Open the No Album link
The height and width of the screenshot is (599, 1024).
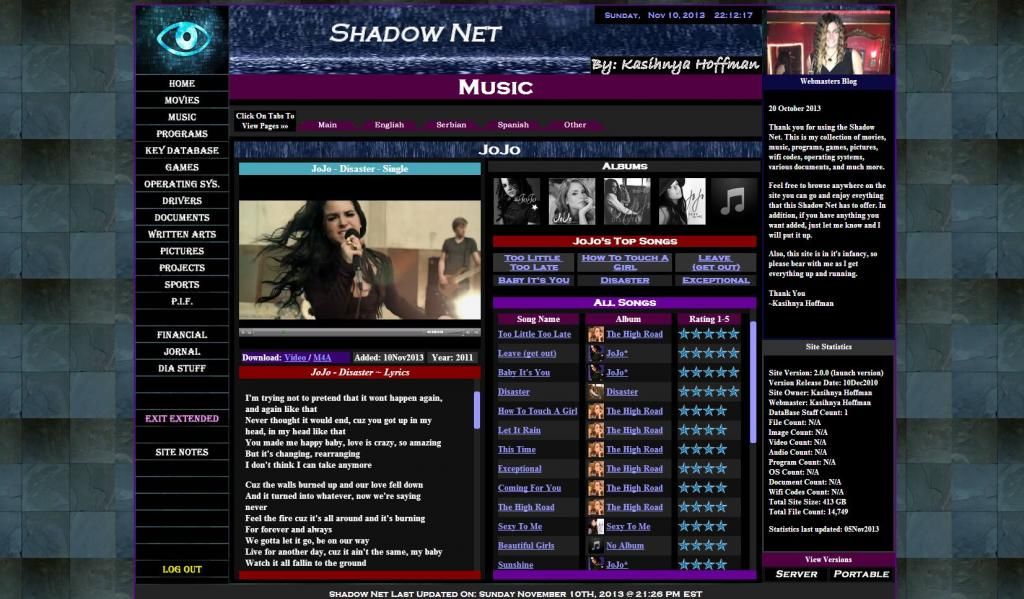(x=625, y=546)
